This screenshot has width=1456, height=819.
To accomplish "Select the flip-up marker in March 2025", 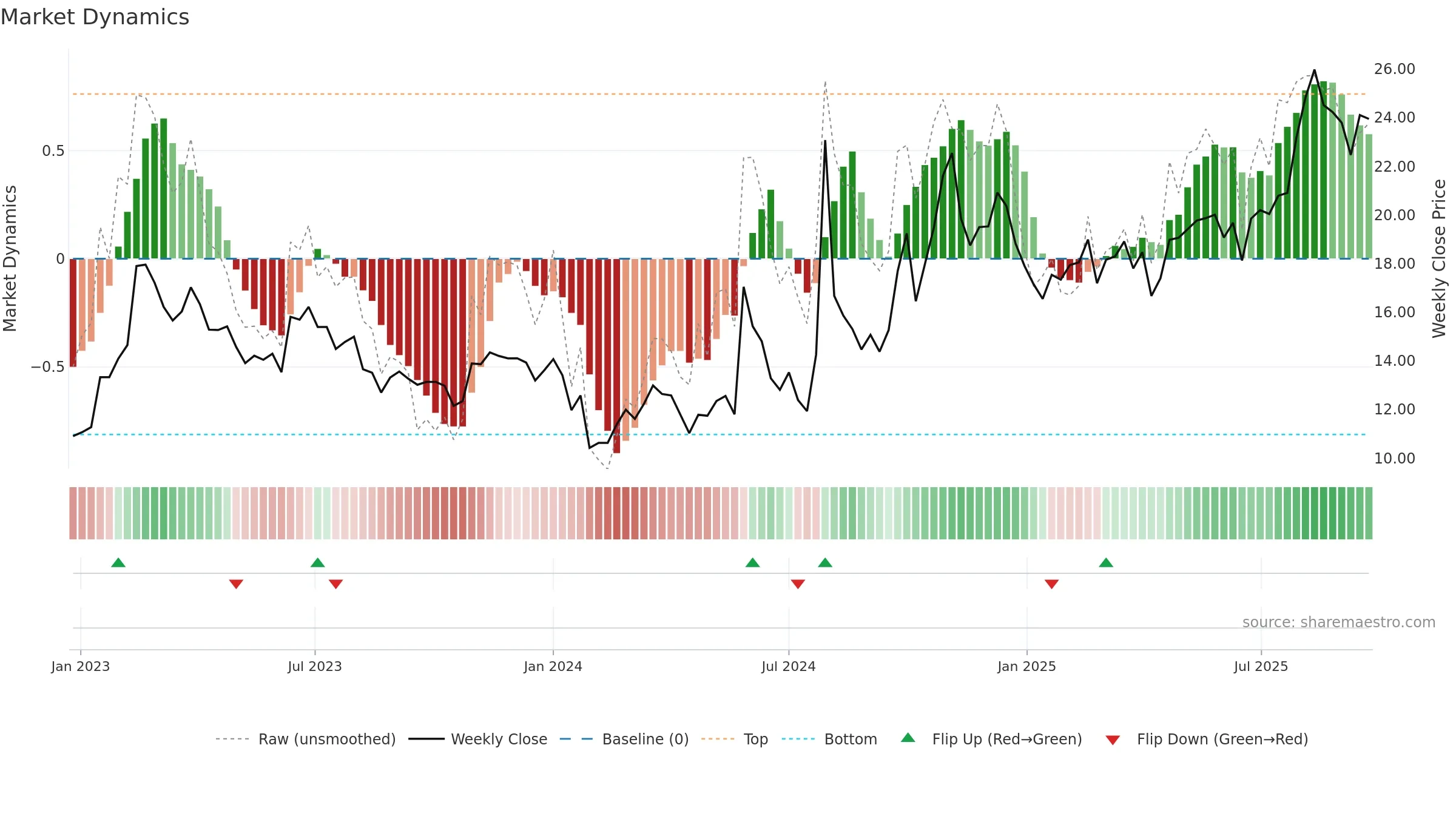I will pos(1106,562).
